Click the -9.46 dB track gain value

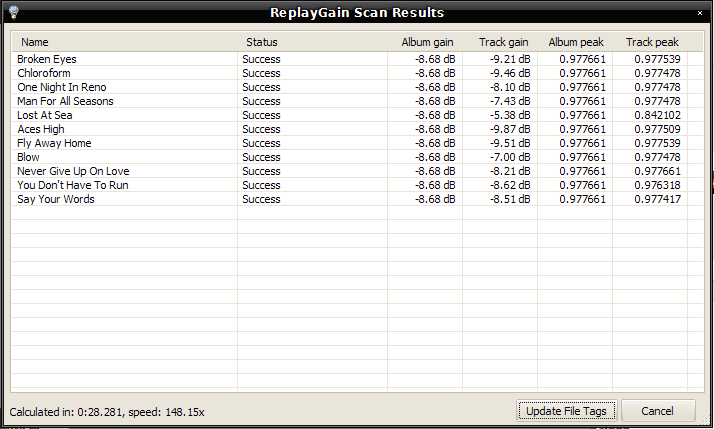[510, 73]
